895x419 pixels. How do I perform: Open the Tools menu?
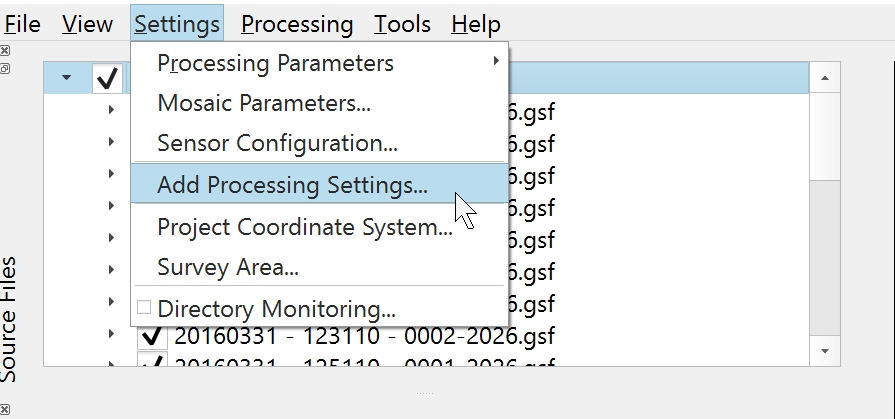point(402,24)
